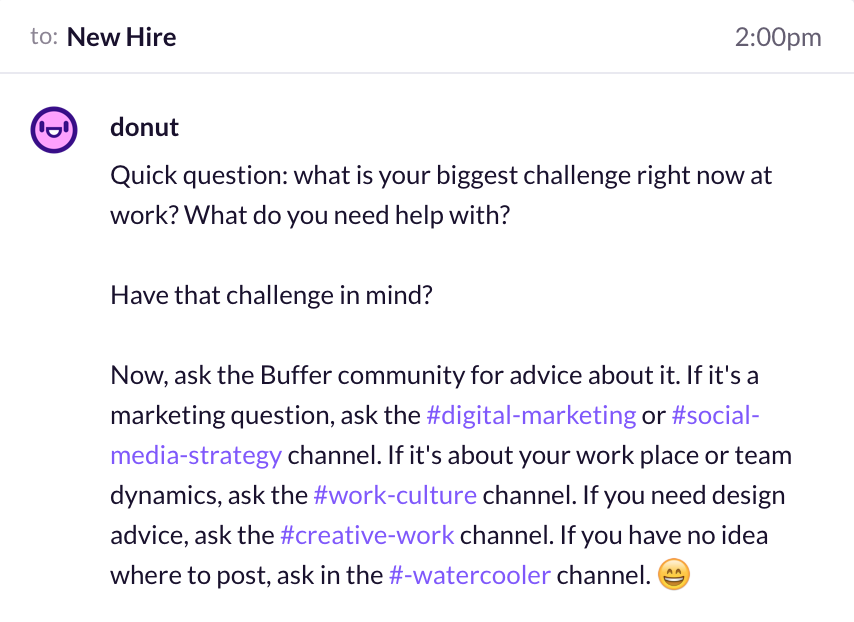Click 'If you have no idea' text
The image size is (854, 622).
(664, 535)
